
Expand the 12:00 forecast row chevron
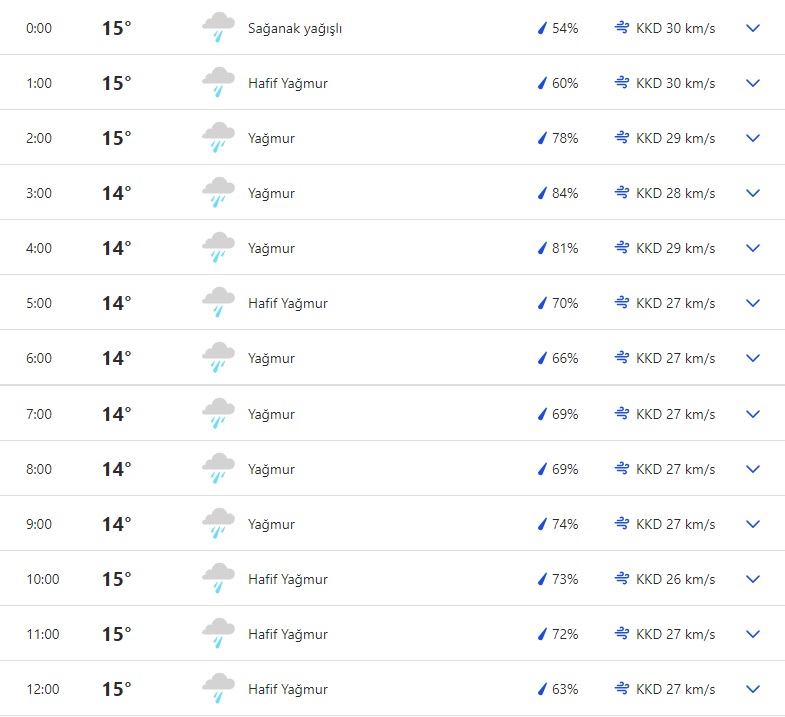[753, 689]
